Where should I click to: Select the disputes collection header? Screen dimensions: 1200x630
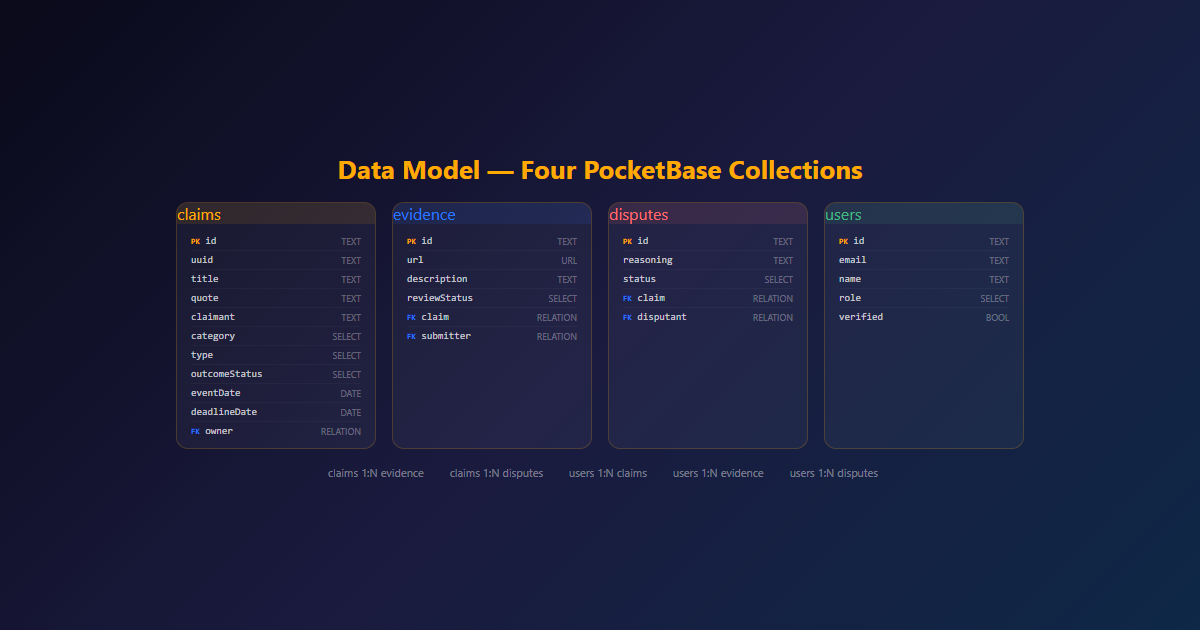tap(708, 214)
